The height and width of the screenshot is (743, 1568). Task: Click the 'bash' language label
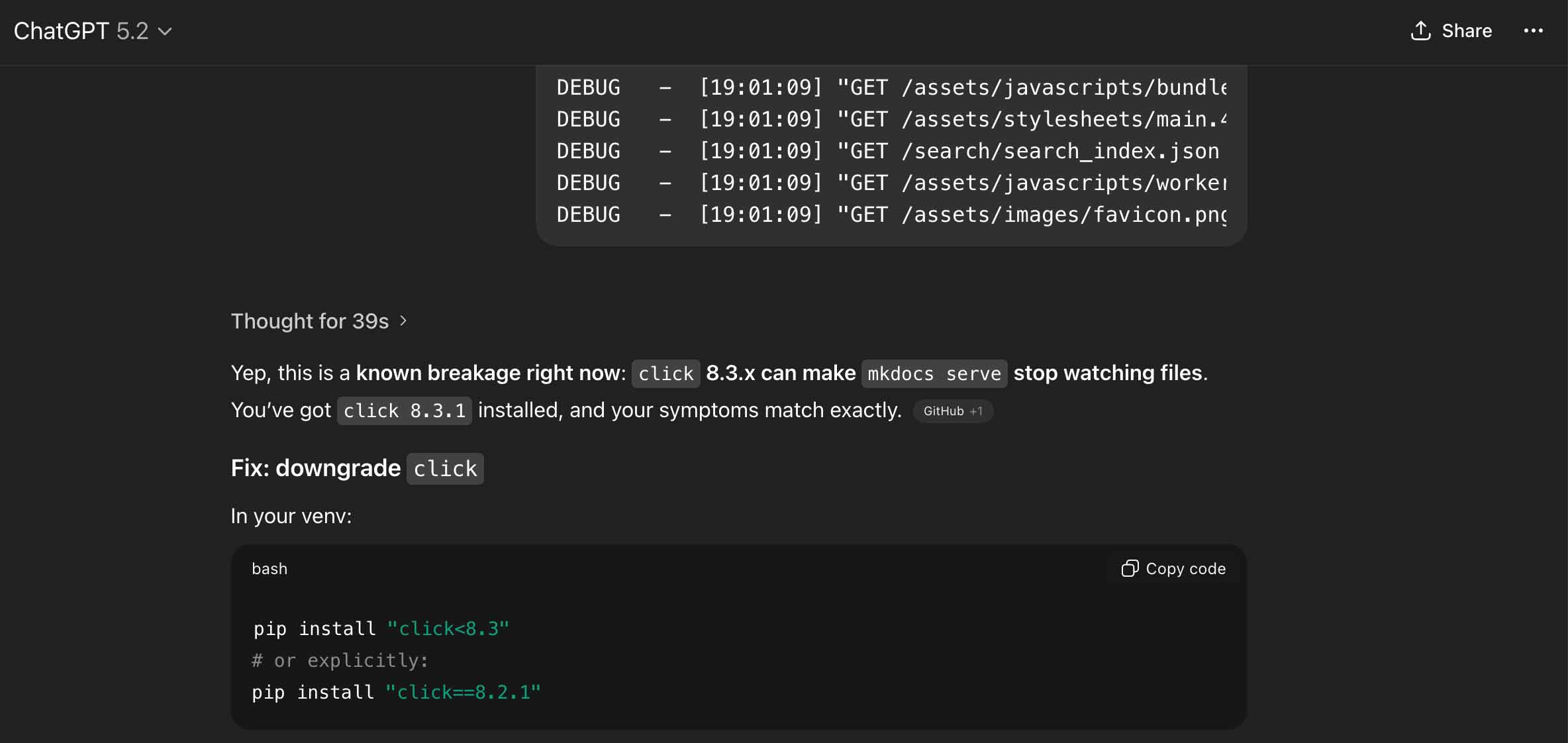[269, 569]
